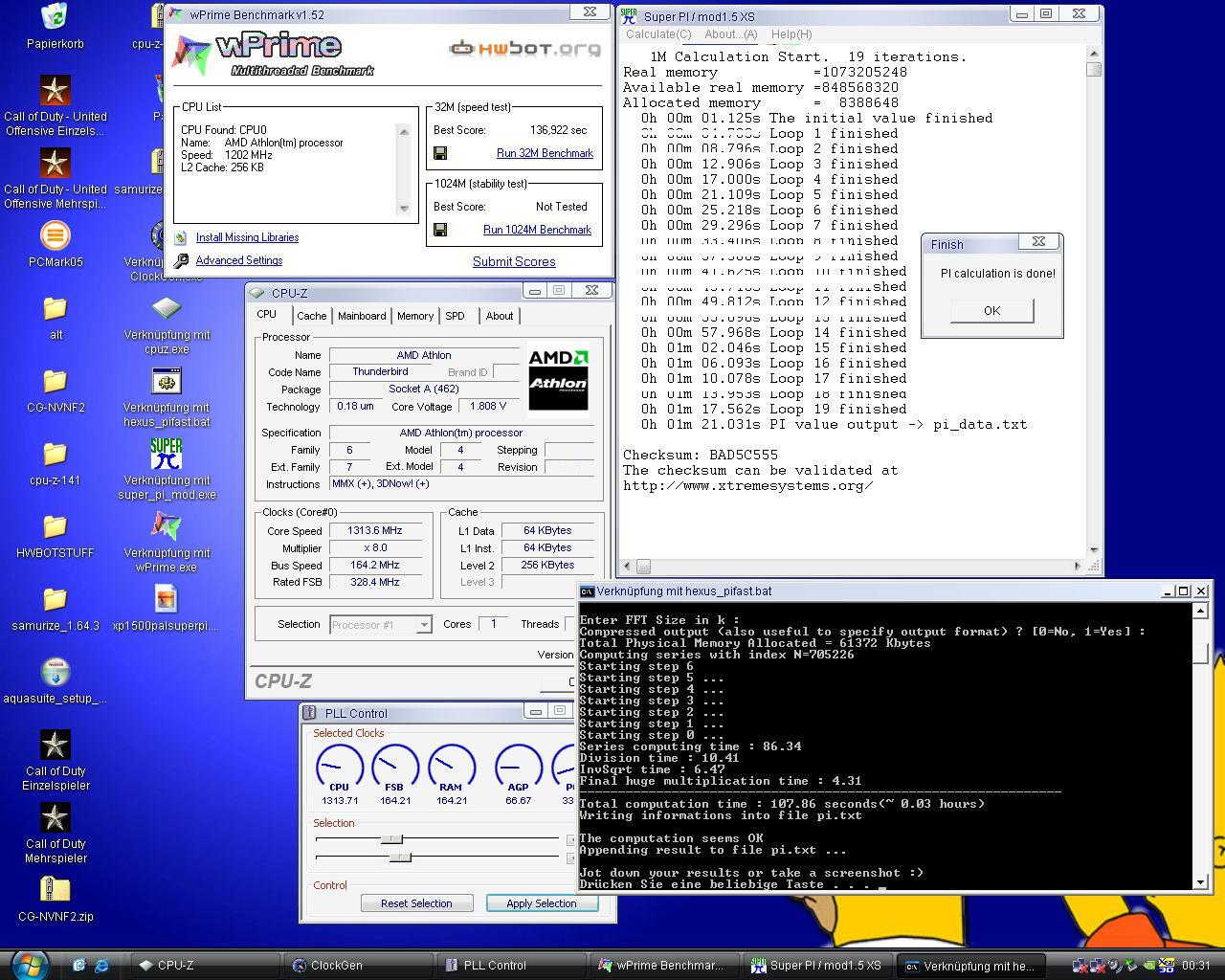Click the Core Voltage value 1.808 V
1225x980 pixels.
click(x=488, y=406)
